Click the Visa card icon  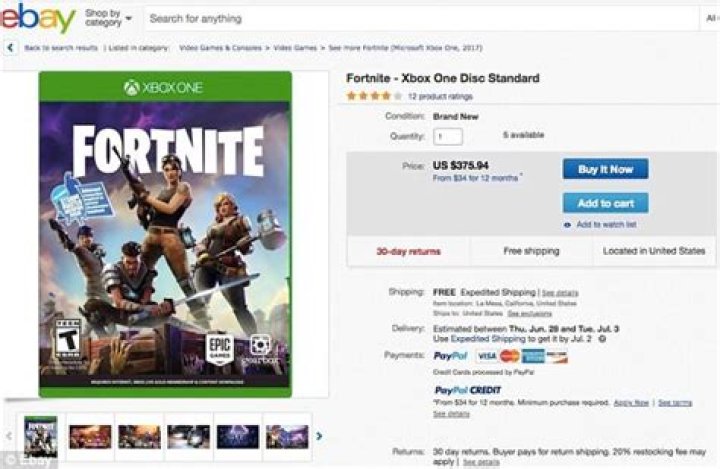(x=487, y=356)
